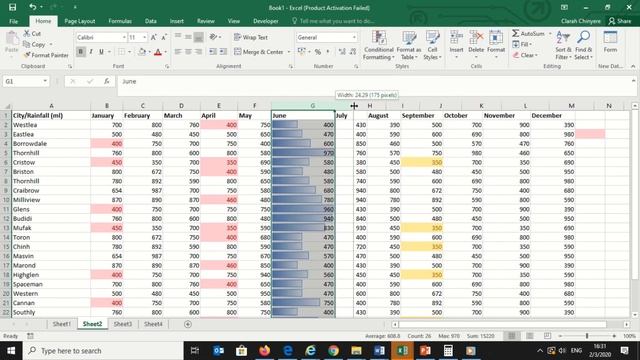Toggle Wrap Text
The image size is (640, 360).
tap(251, 37)
